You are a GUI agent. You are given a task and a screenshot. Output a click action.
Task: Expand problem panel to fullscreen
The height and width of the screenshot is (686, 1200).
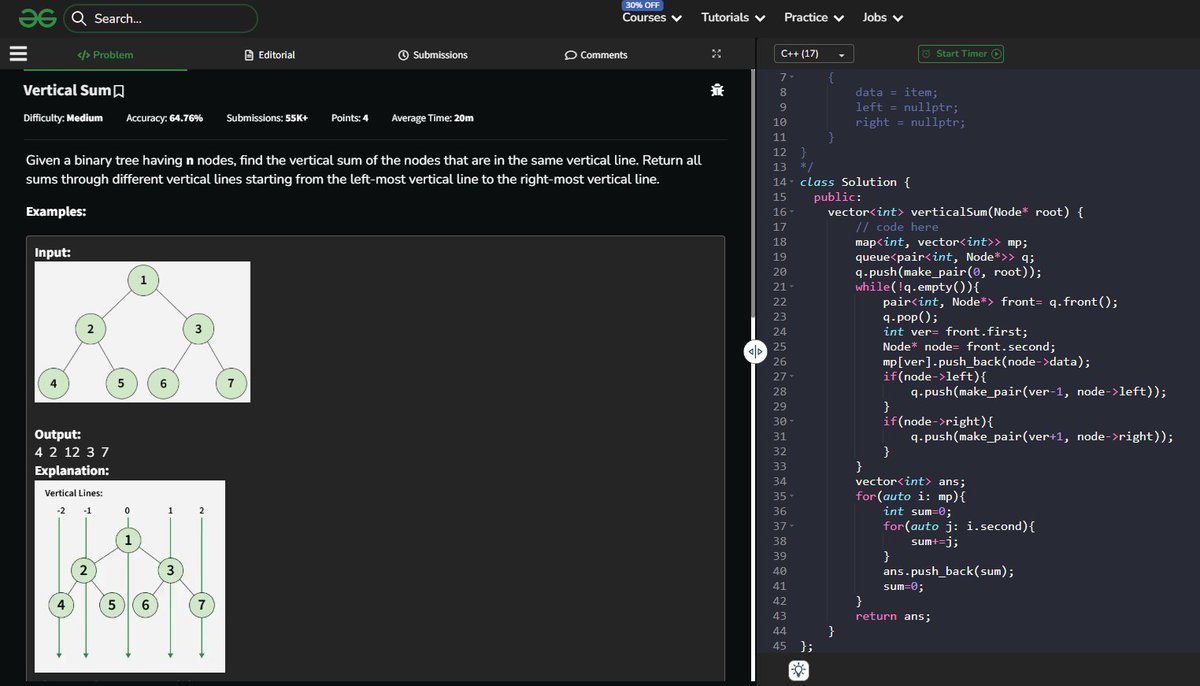716,54
